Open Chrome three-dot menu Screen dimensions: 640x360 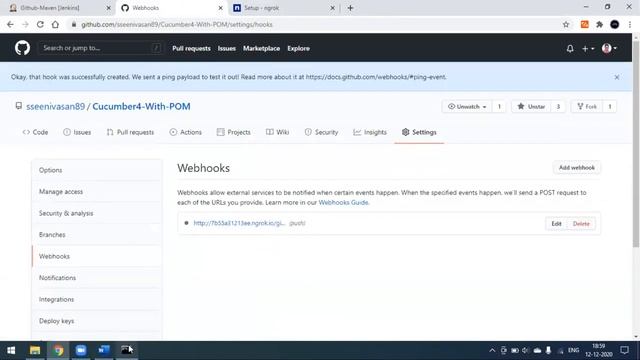[x=630, y=24]
